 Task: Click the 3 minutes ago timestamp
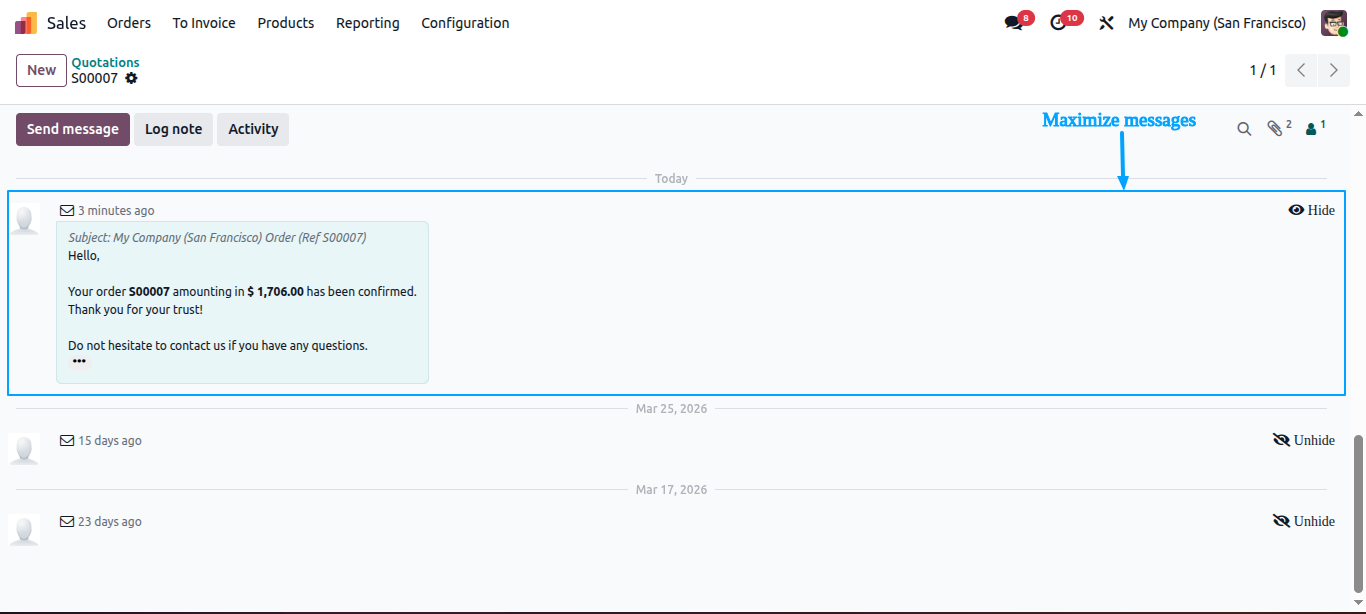116,211
